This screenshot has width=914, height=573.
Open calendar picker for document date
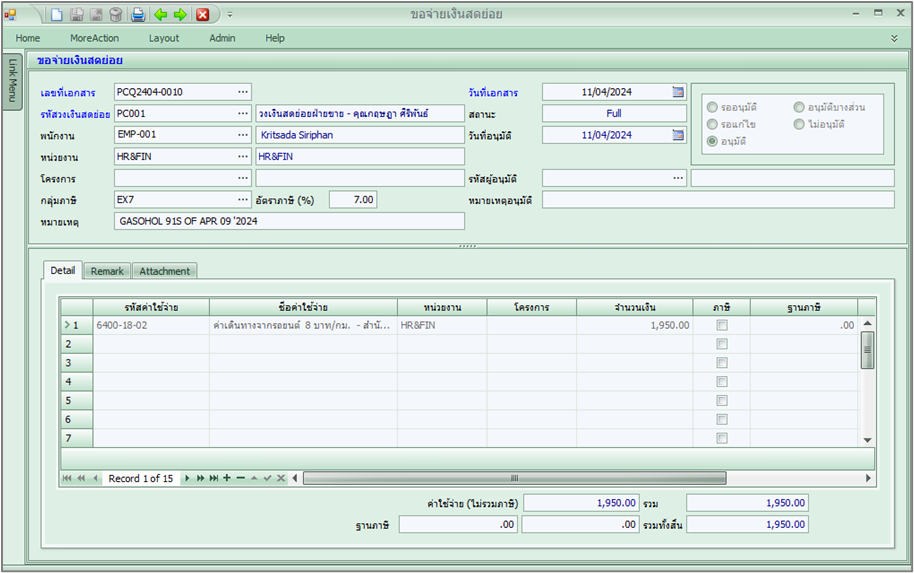coord(678,92)
